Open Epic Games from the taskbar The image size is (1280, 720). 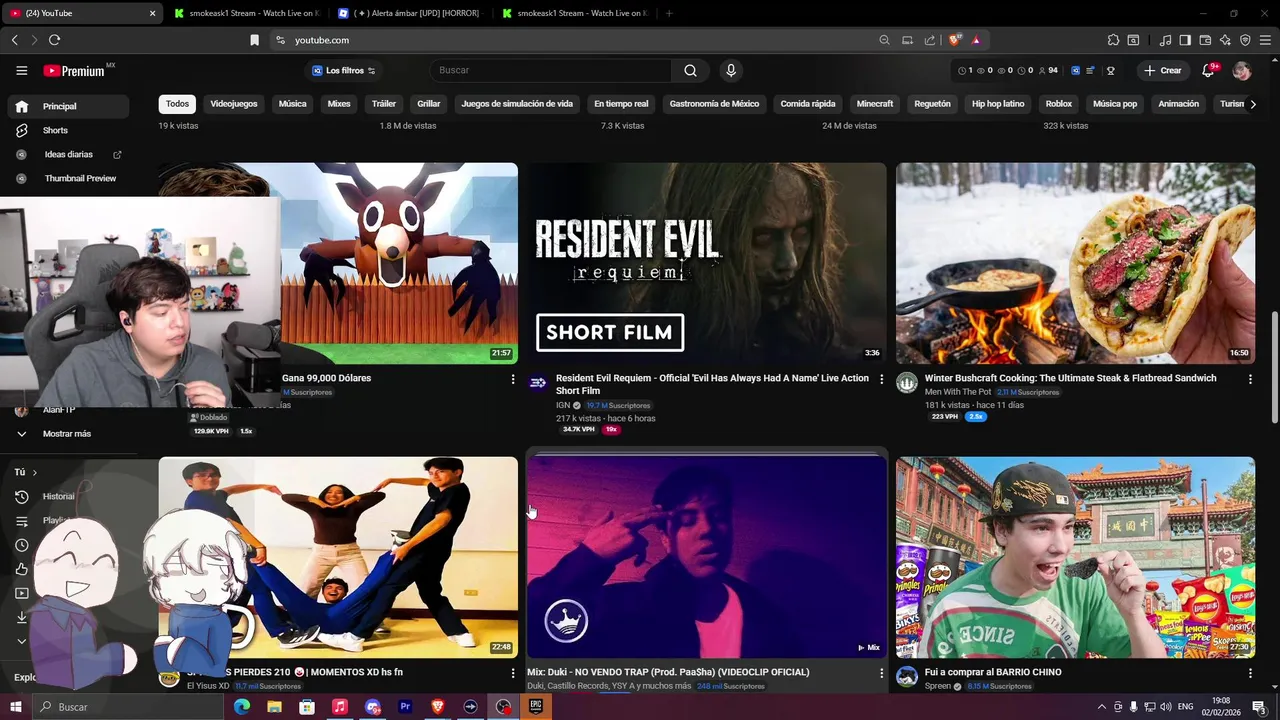click(x=536, y=707)
